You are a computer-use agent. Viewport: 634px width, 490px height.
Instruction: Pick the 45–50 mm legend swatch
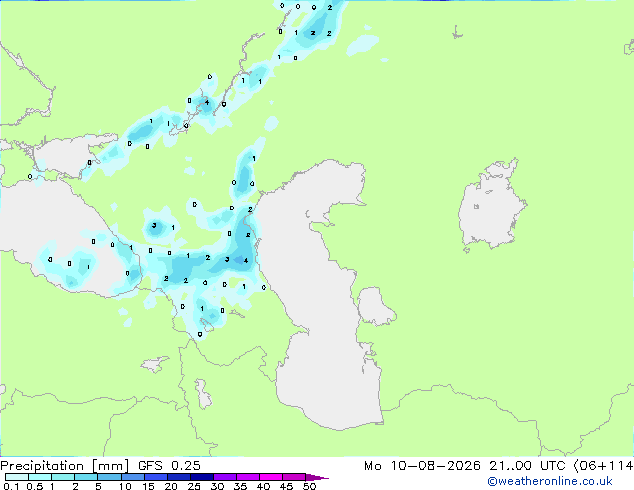pos(294,477)
